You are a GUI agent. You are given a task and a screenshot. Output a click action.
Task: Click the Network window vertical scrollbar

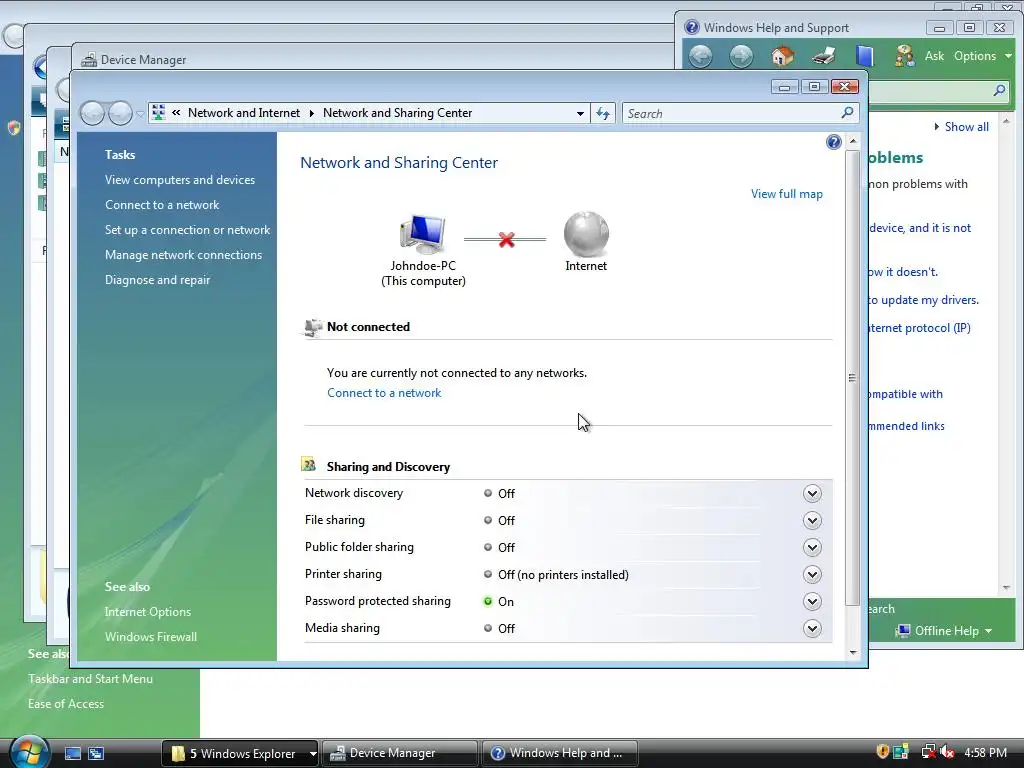tap(852, 378)
